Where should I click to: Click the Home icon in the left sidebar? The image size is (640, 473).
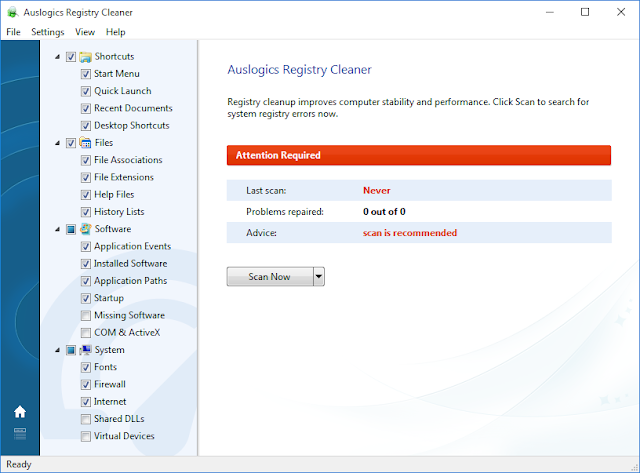20,412
